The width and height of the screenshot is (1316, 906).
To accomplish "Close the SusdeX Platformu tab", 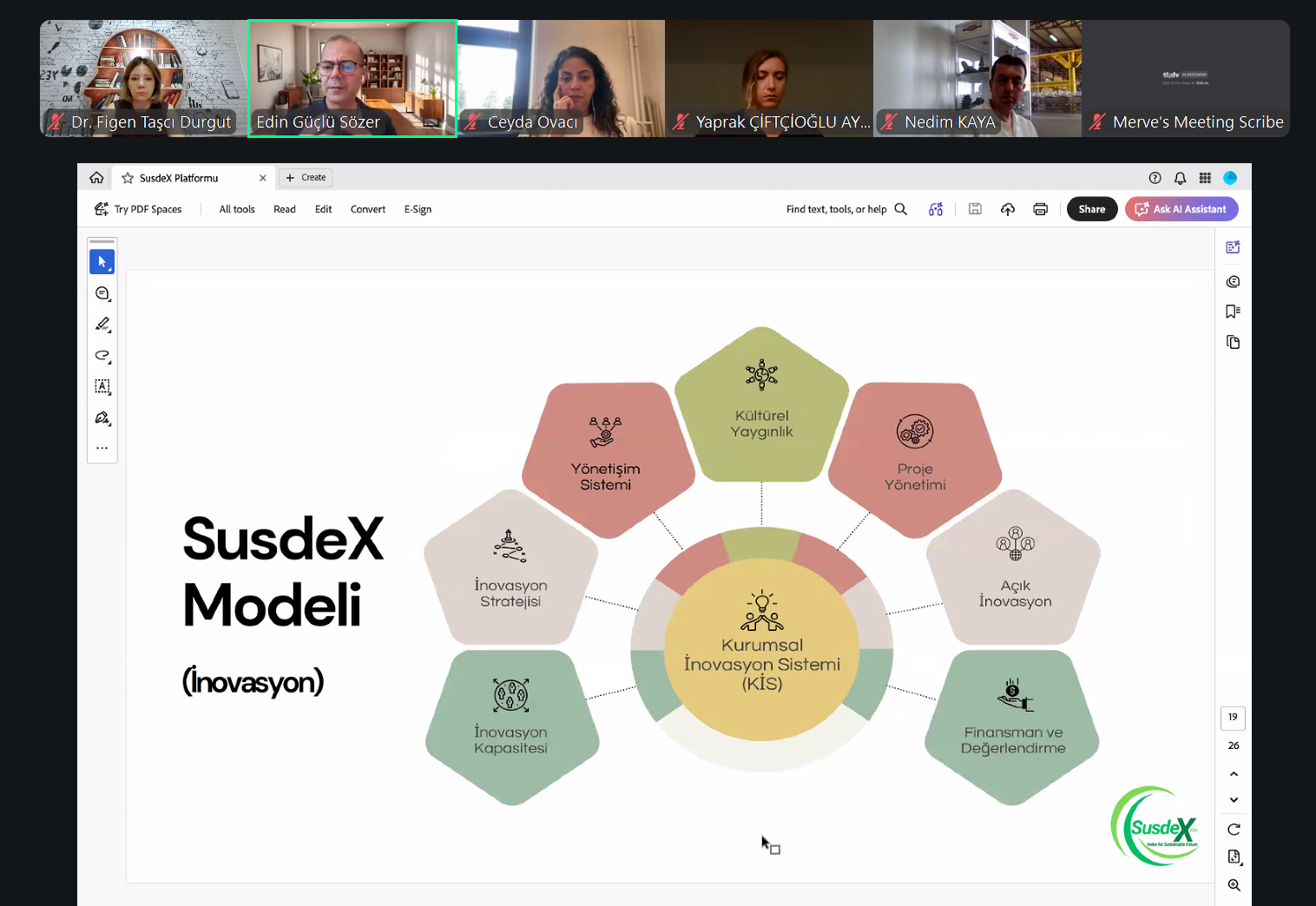I will coord(263,178).
